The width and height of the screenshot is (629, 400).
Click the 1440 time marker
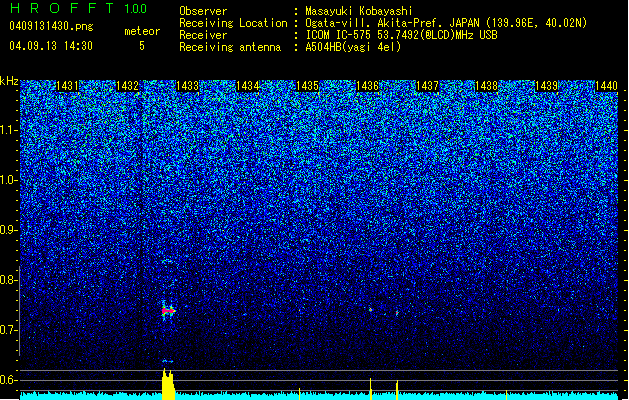pyautogui.click(x=606, y=86)
